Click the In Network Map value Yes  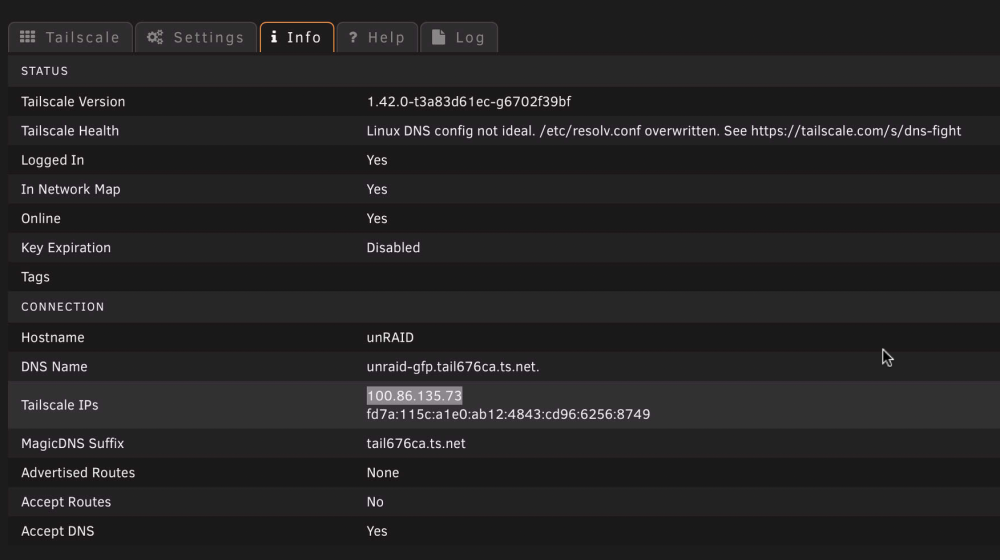tap(377, 189)
